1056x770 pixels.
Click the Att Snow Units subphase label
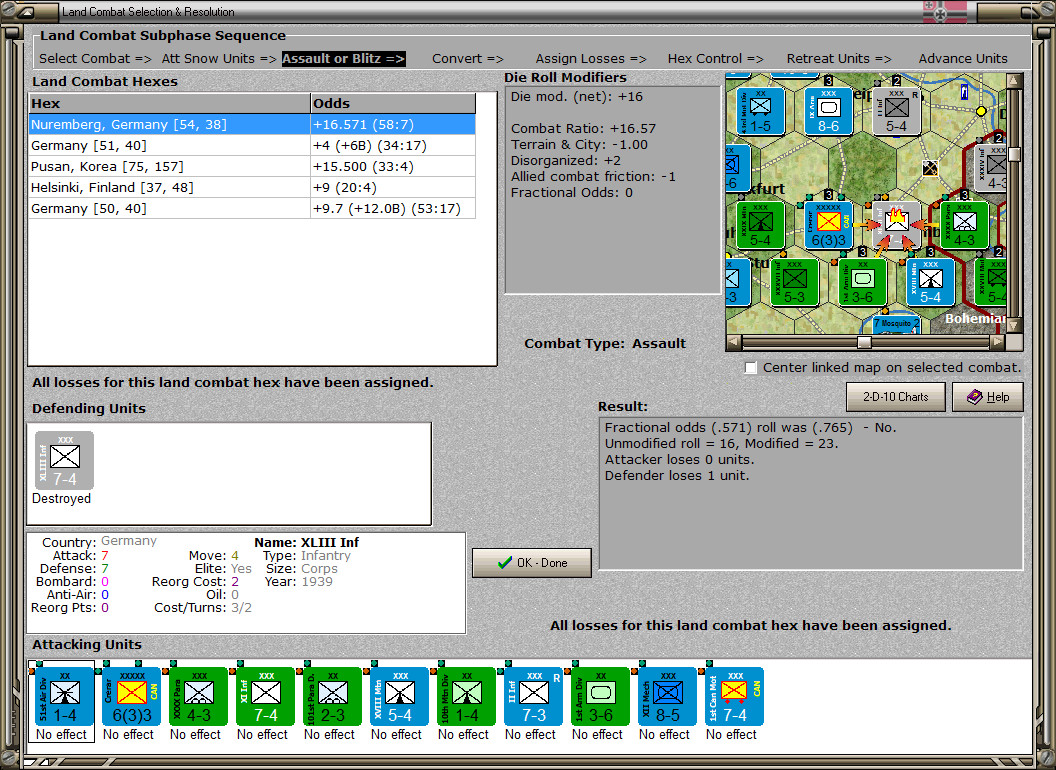click(x=219, y=59)
